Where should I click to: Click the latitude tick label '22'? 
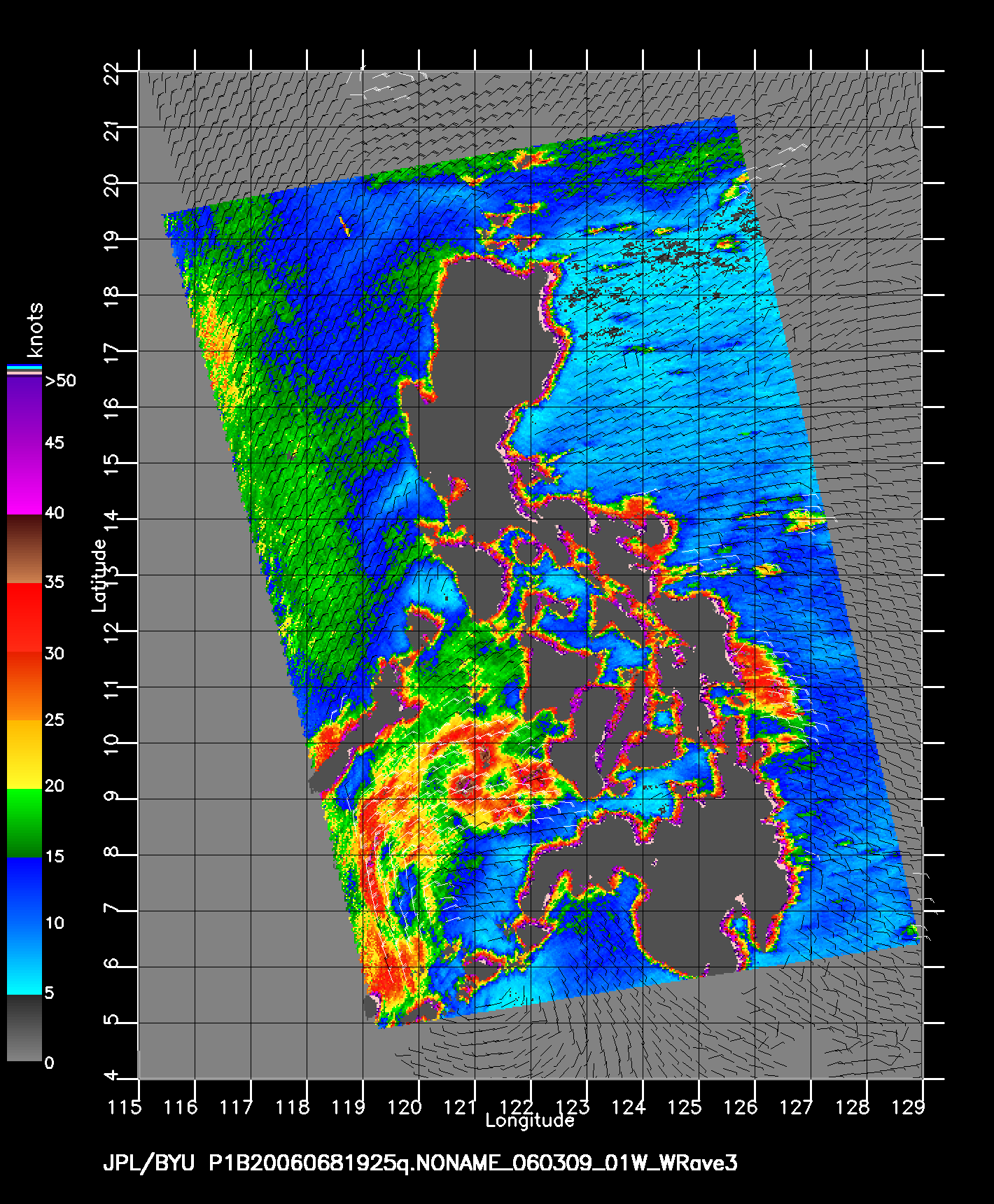point(111,73)
